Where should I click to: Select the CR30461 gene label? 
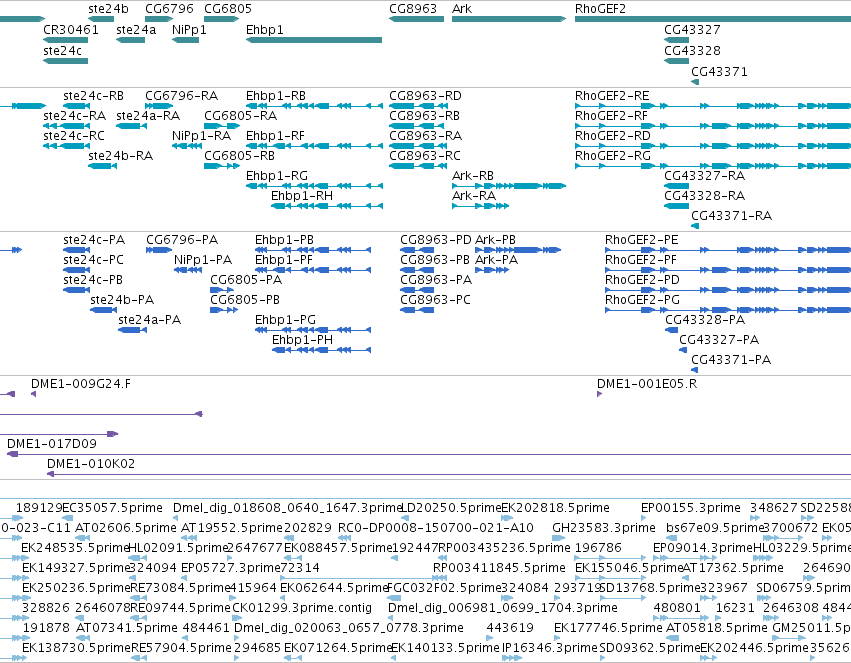pyautogui.click(x=71, y=29)
